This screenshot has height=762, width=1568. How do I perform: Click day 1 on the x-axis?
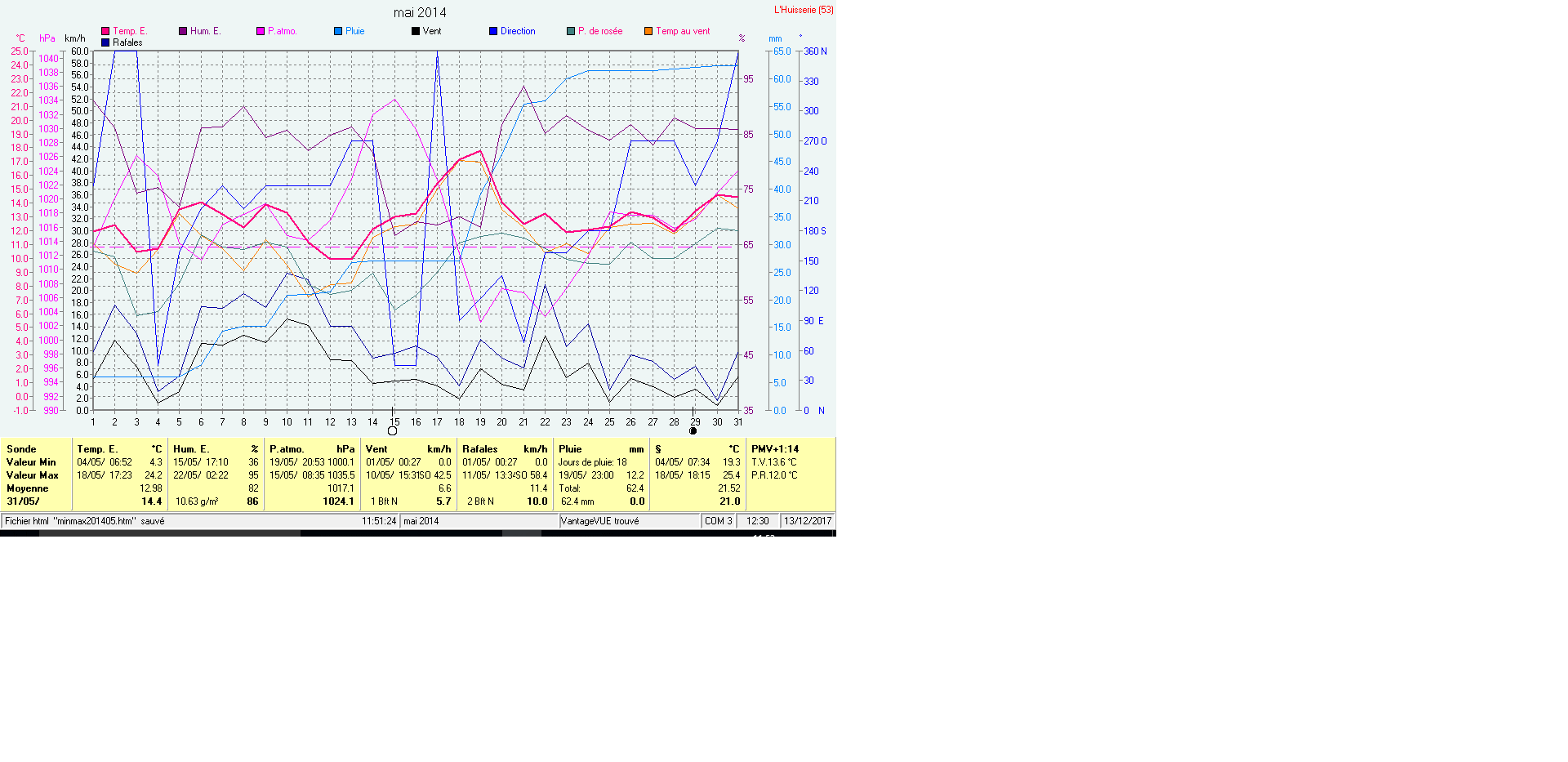pyautogui.click(x=93, y=422)
